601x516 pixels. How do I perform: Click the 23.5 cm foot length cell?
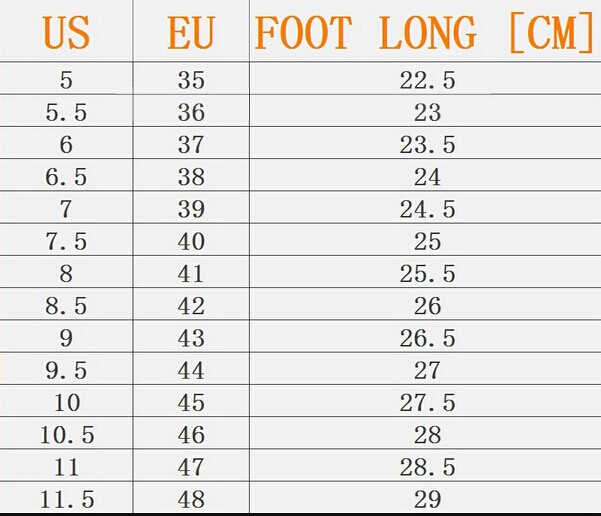point(427,145)
